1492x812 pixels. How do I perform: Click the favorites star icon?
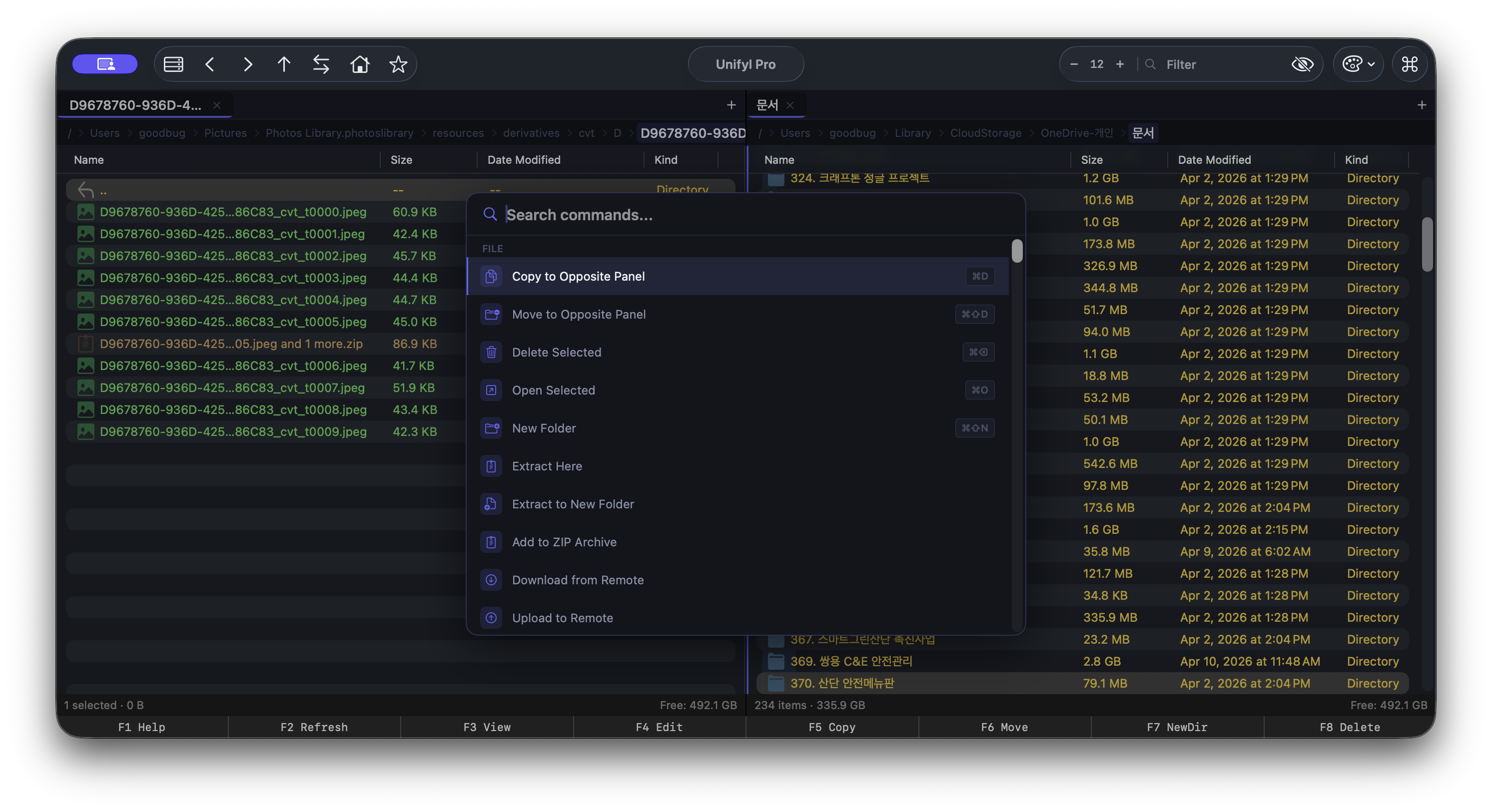[398, 64]
